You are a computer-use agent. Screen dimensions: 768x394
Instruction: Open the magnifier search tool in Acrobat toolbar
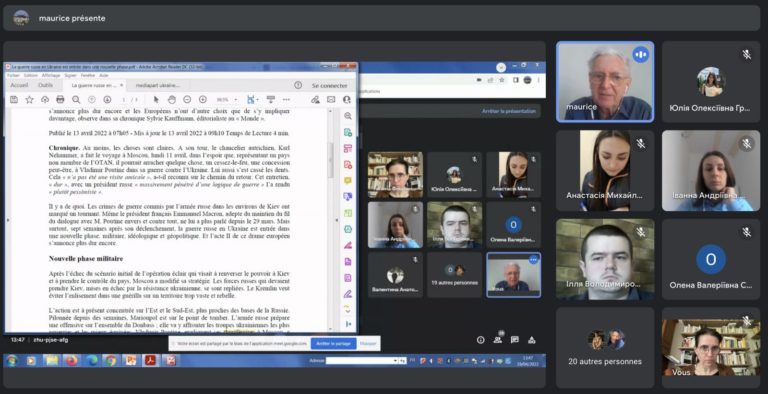tap(76, 99)
